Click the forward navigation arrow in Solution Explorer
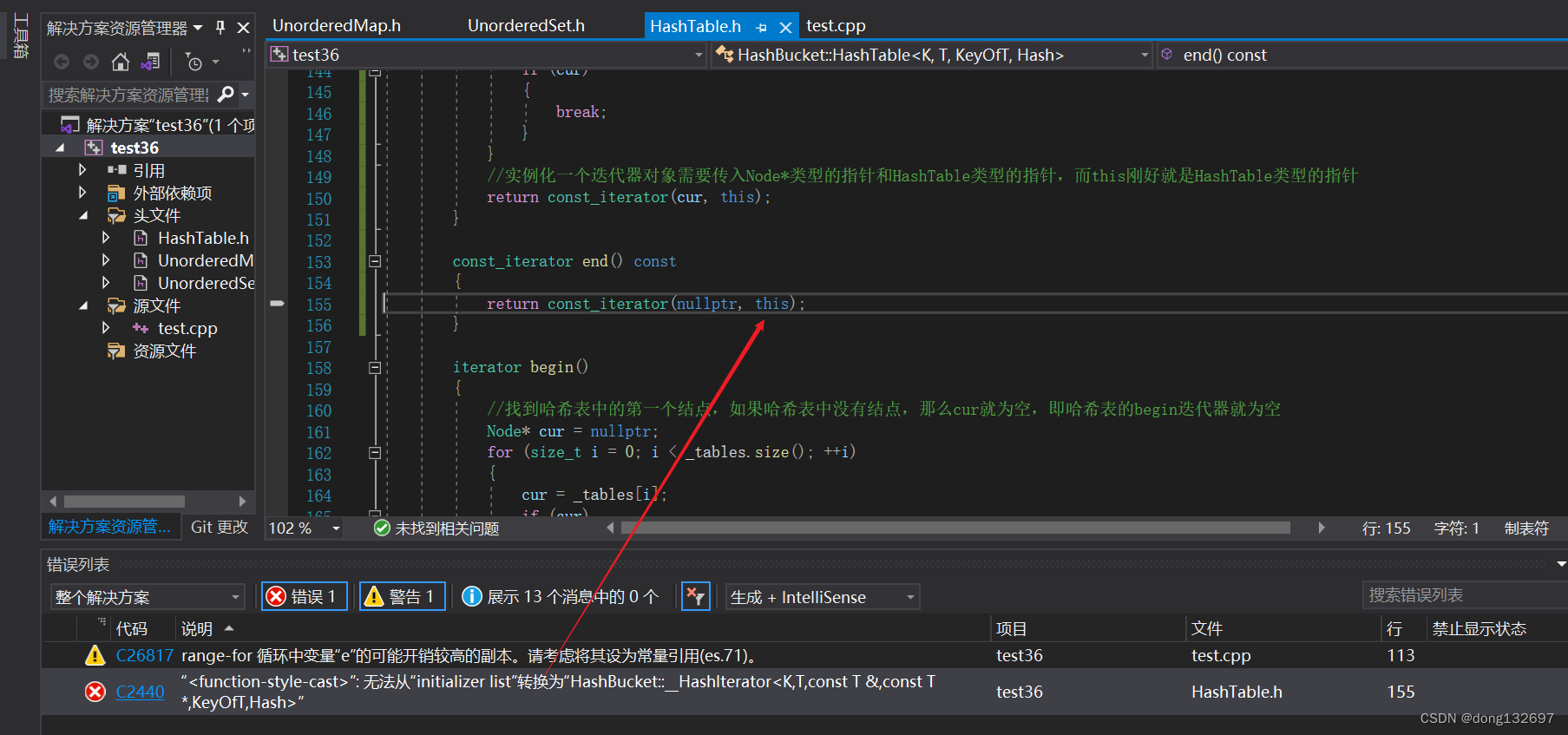 (x=91, y=62)
